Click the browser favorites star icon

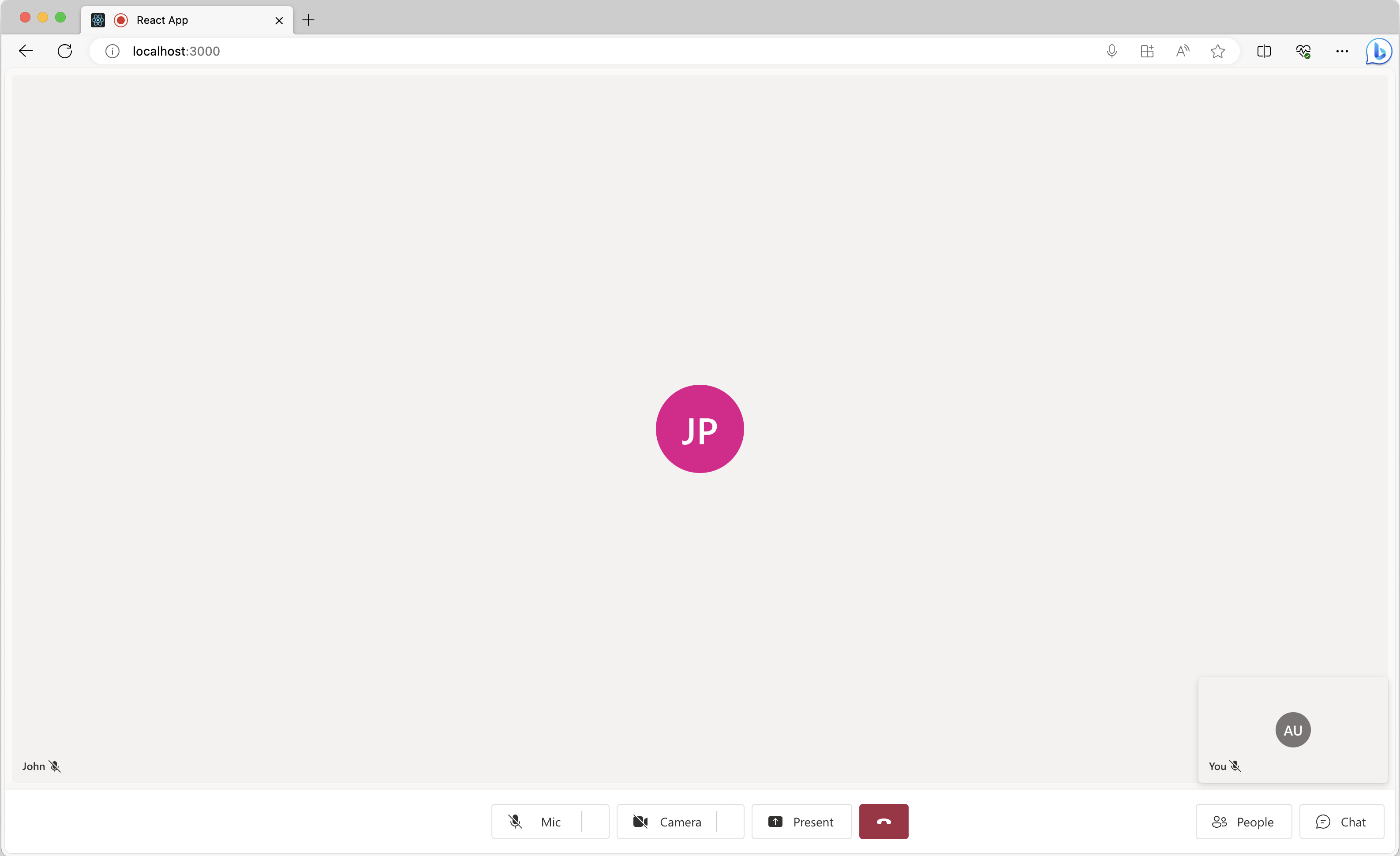point(1219,51)
